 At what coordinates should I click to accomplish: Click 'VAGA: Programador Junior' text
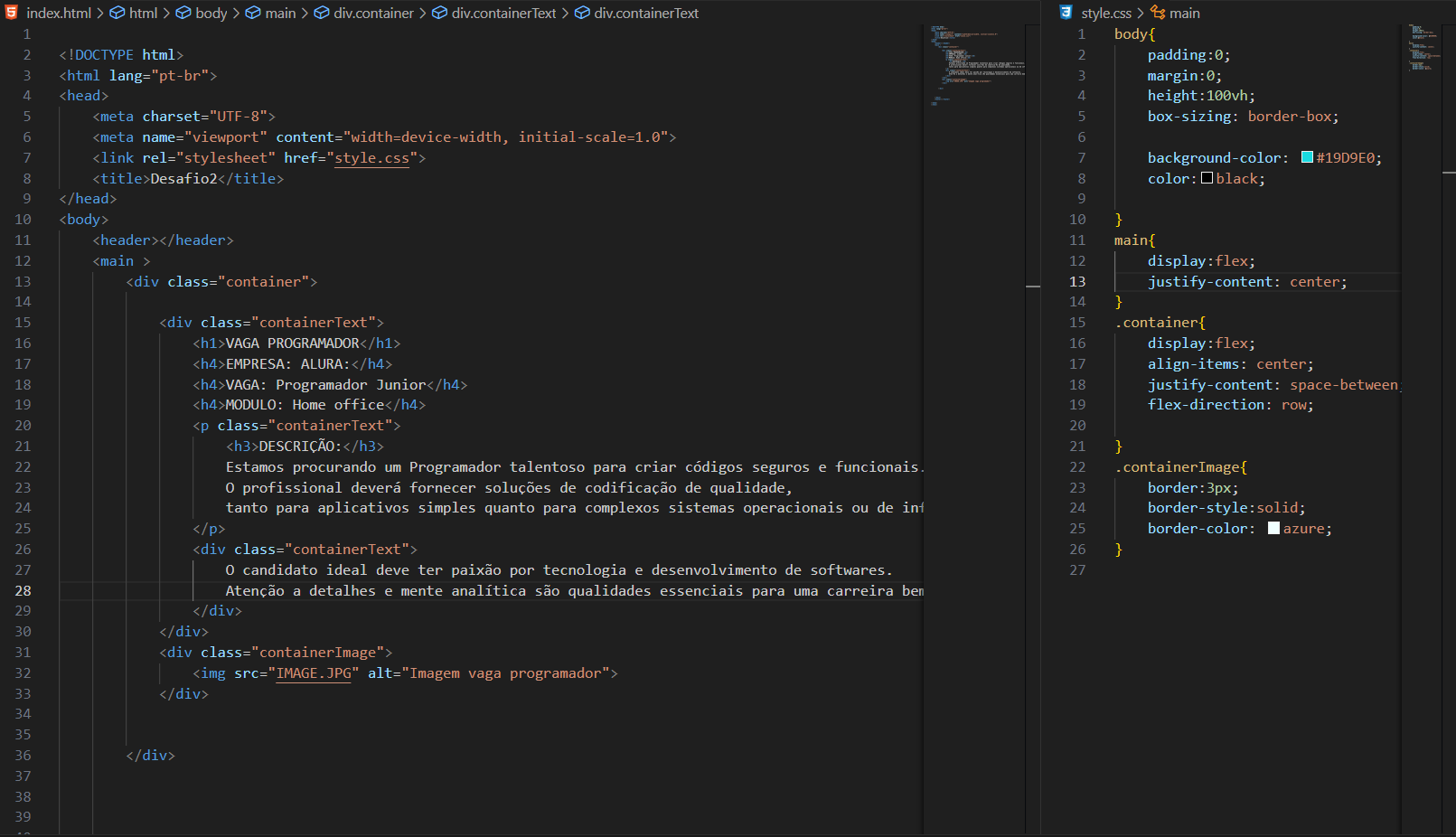(325, 385)
